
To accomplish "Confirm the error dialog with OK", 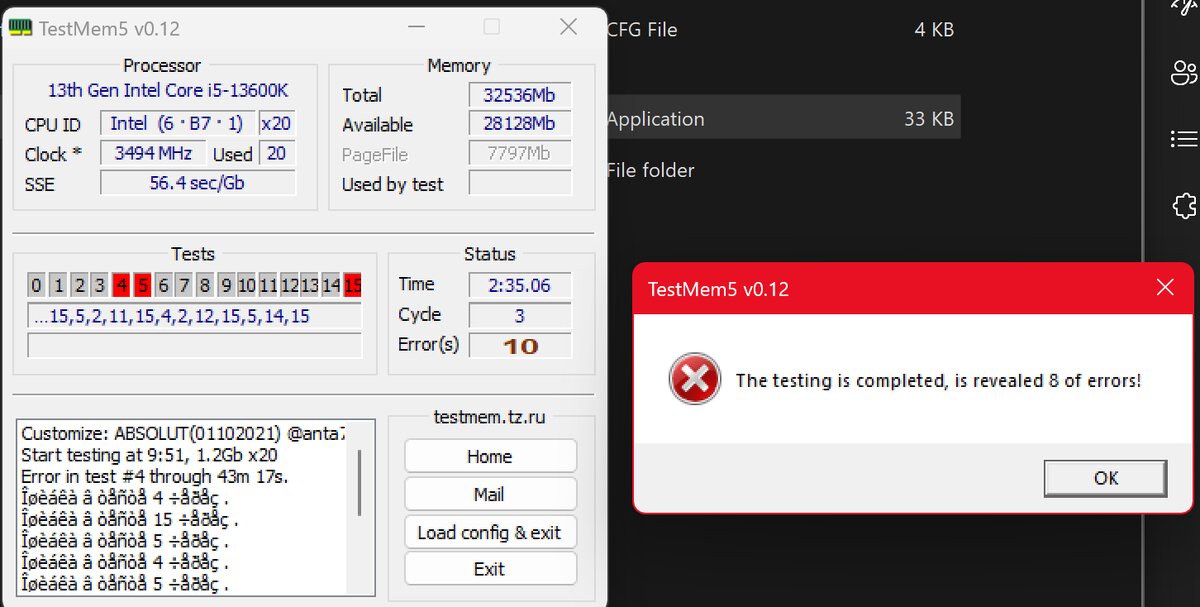I will coord(1105,477).
